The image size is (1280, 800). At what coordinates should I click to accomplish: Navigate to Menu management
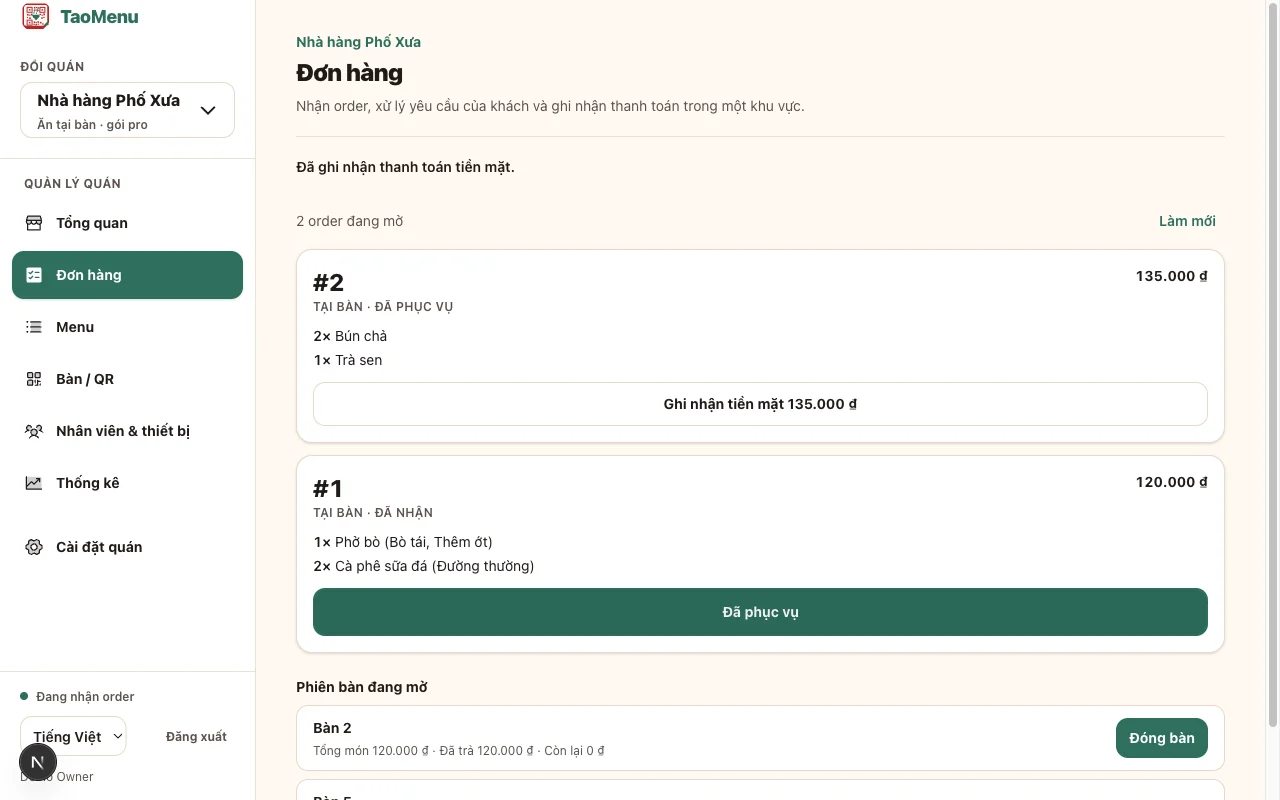(127, 327)
